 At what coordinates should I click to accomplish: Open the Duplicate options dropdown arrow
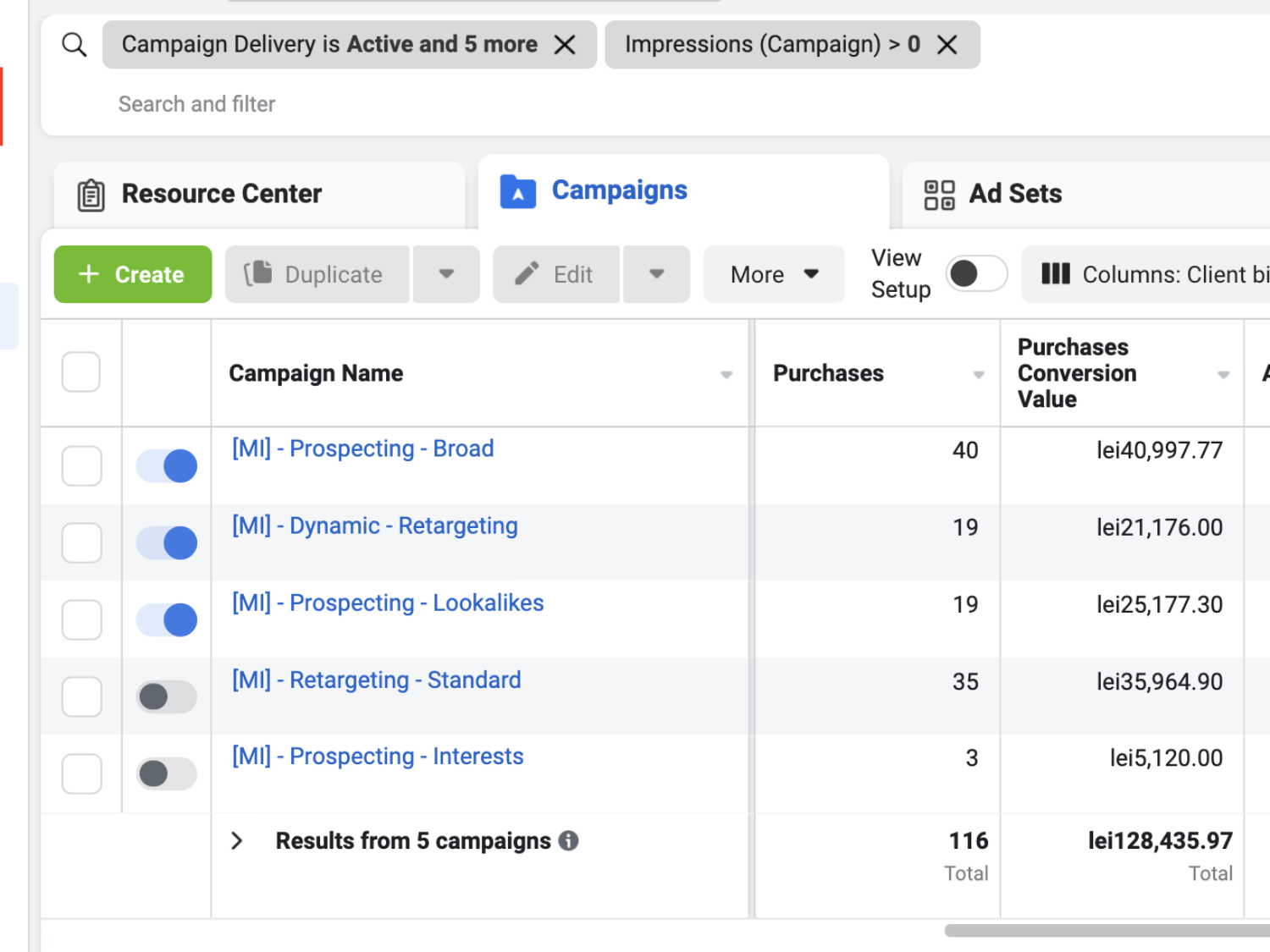coord(446,274)
